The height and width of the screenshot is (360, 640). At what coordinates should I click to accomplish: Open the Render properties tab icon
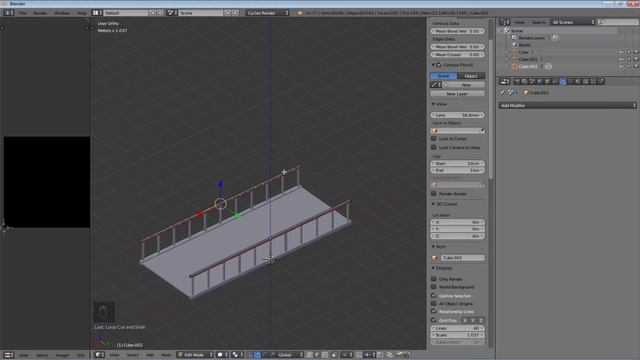[517, 82]
